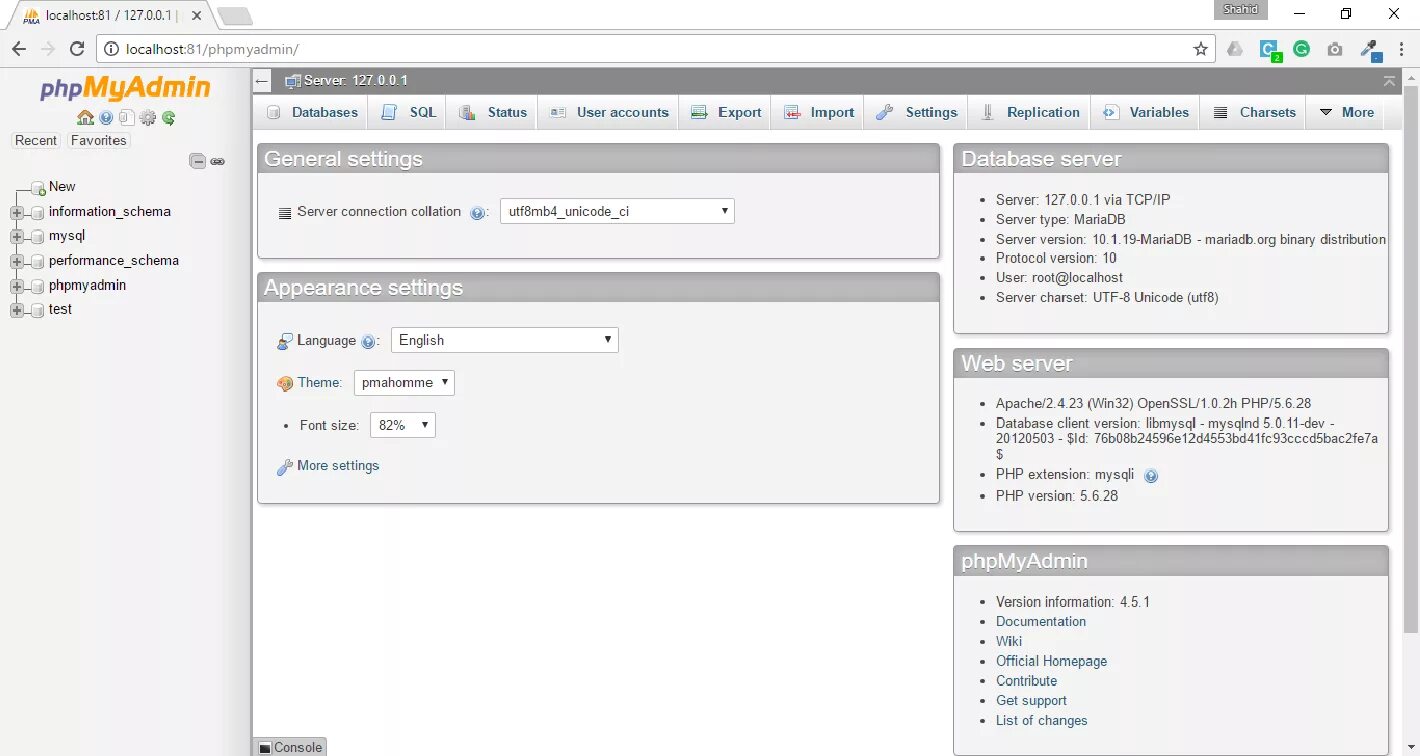Select the Import tab

pos(819,112)
